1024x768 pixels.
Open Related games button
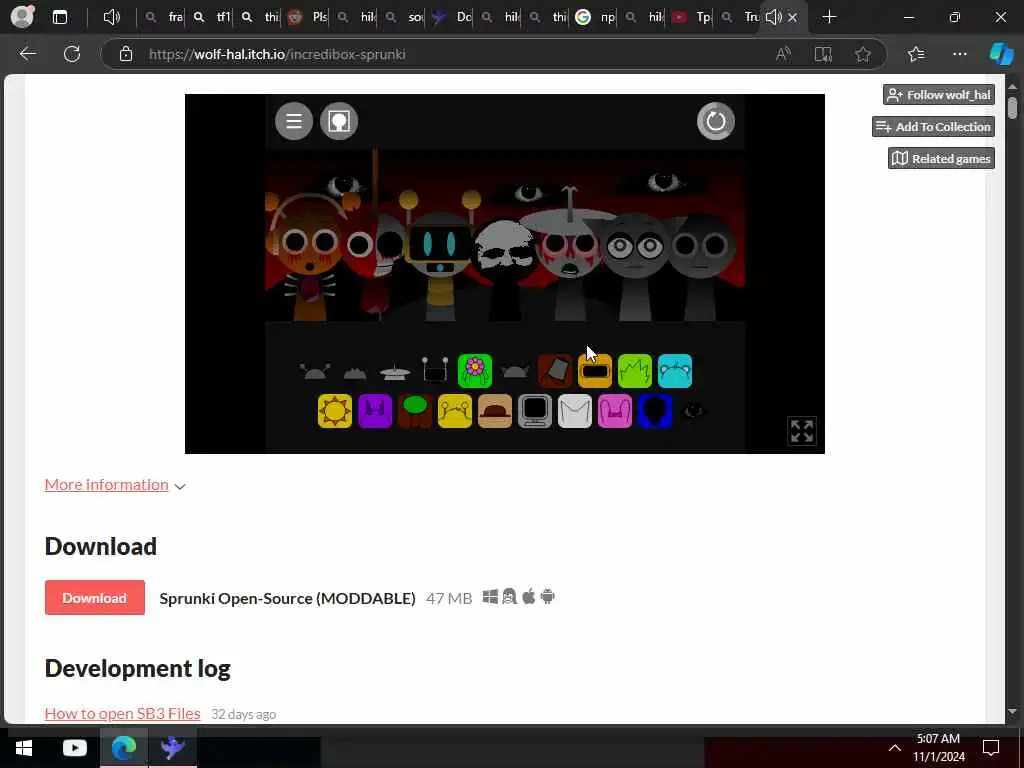click(942, 159)
